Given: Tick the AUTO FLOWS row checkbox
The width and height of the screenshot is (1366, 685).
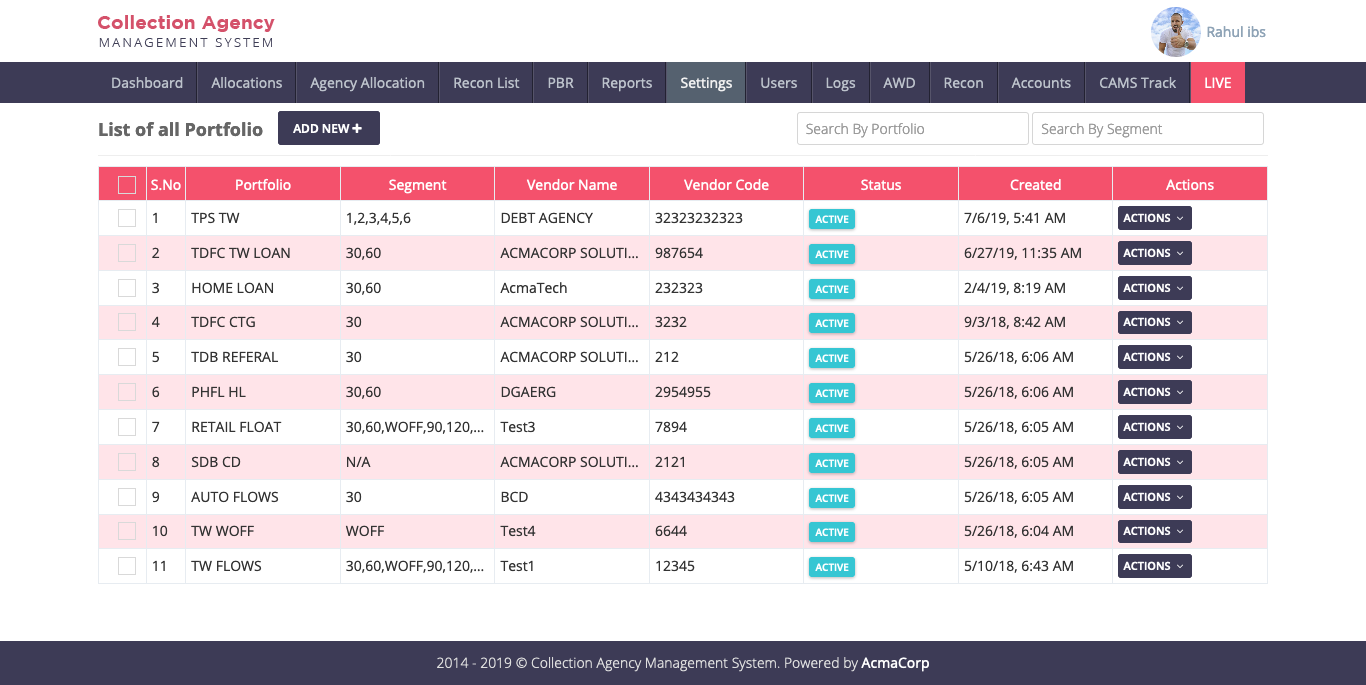Looking at the screenshot, I should (127, 497).
